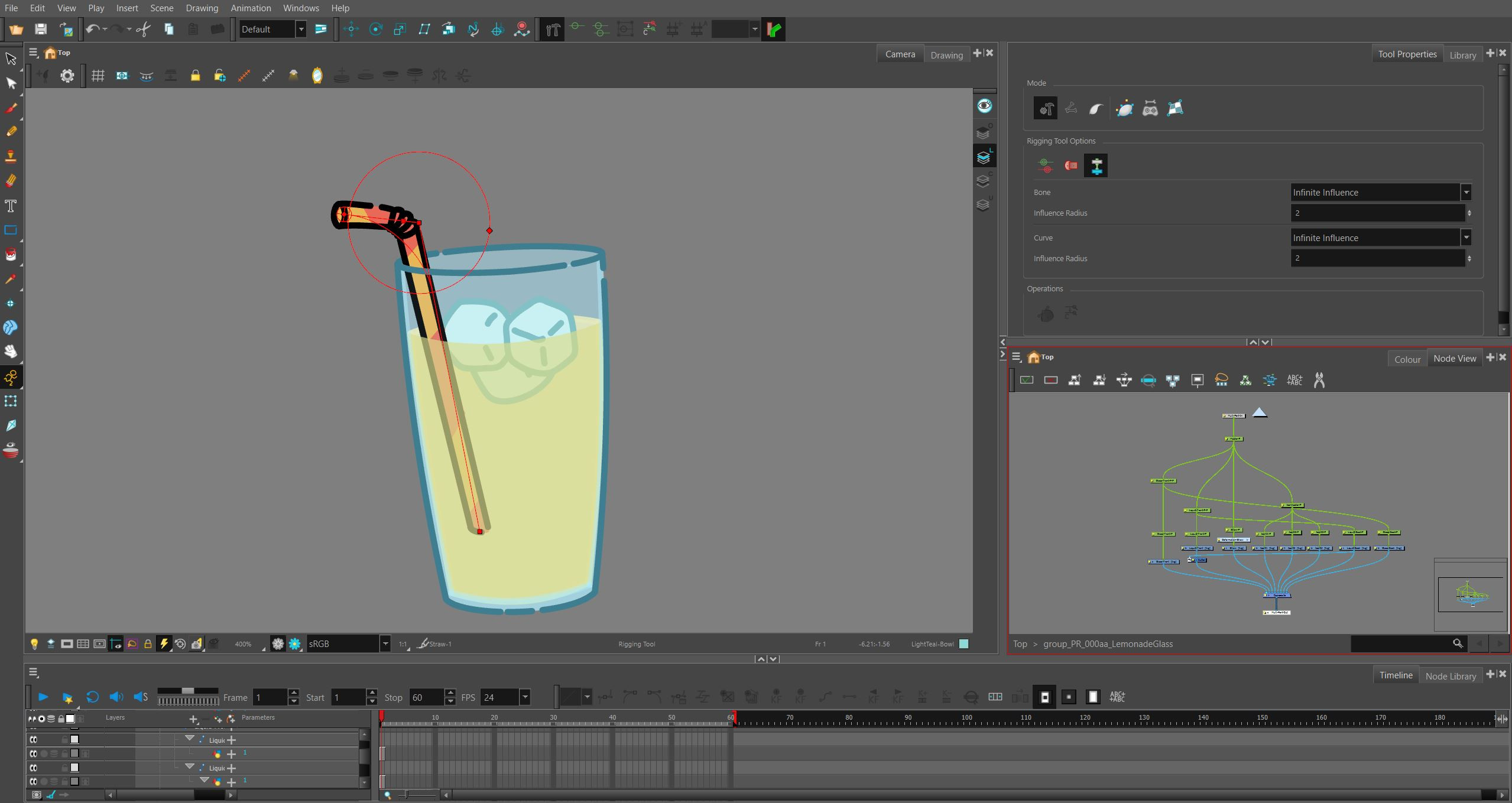Click the Save scene icon

click(x=40, y=29)
